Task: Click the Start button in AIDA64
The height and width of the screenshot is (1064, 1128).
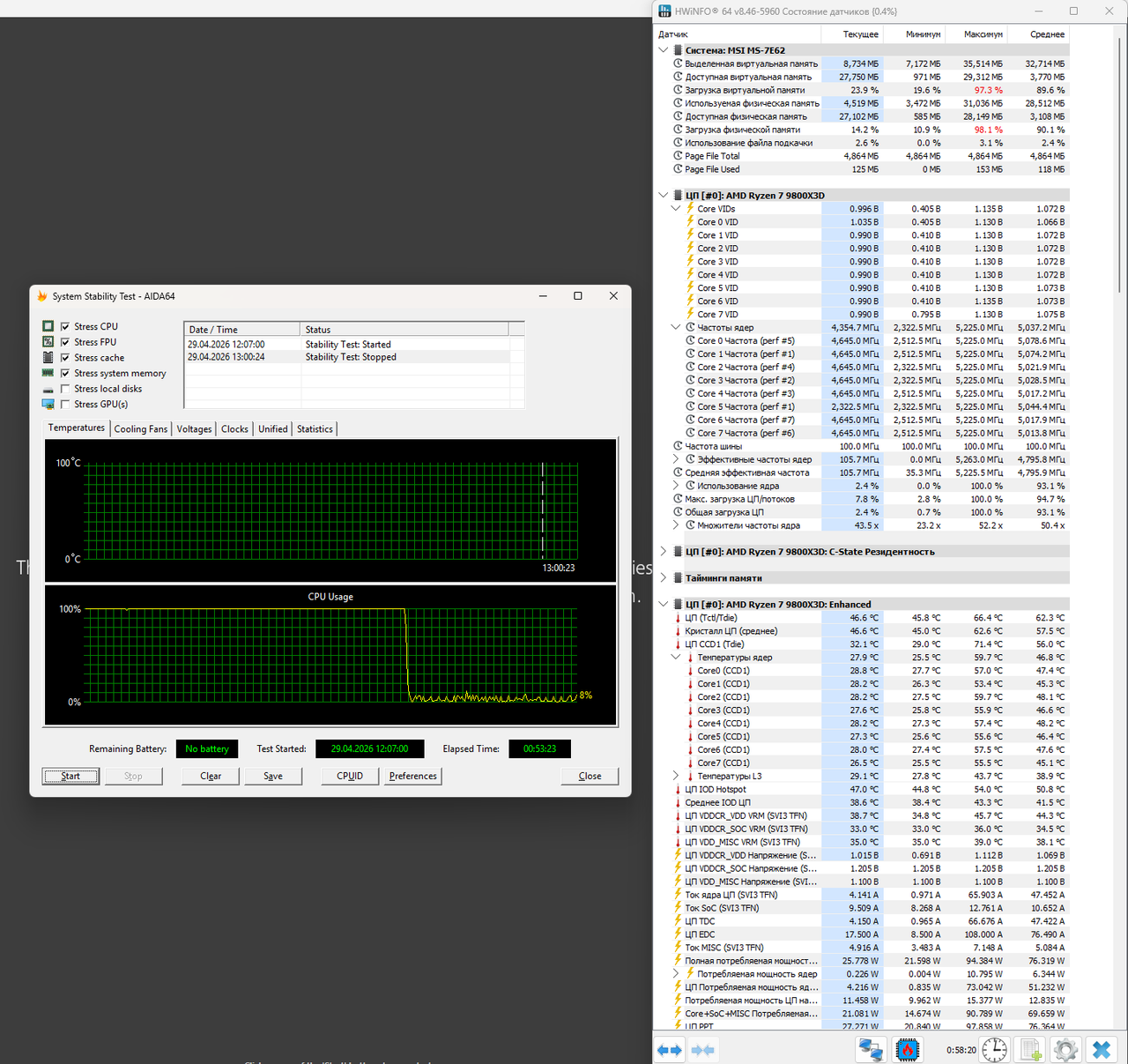Action: pos(70,776)
